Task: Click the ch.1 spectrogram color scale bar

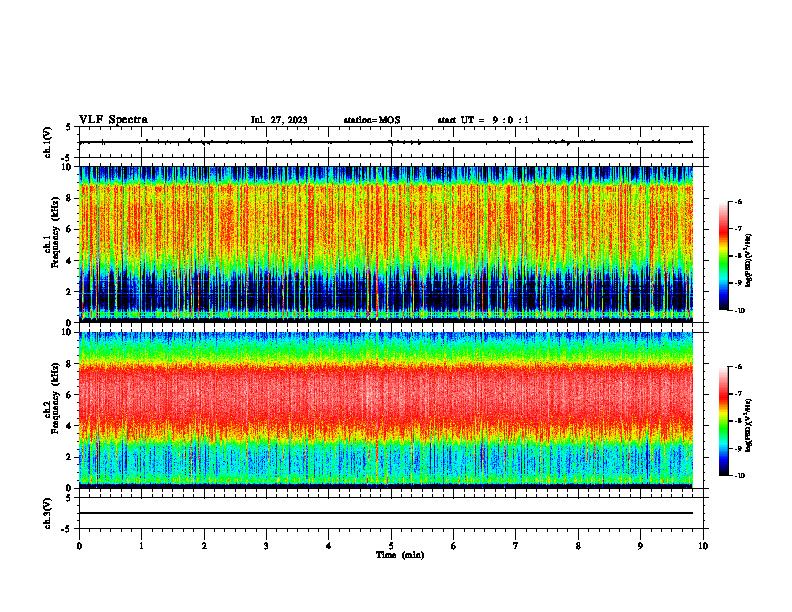Action: tap(723, 256)
